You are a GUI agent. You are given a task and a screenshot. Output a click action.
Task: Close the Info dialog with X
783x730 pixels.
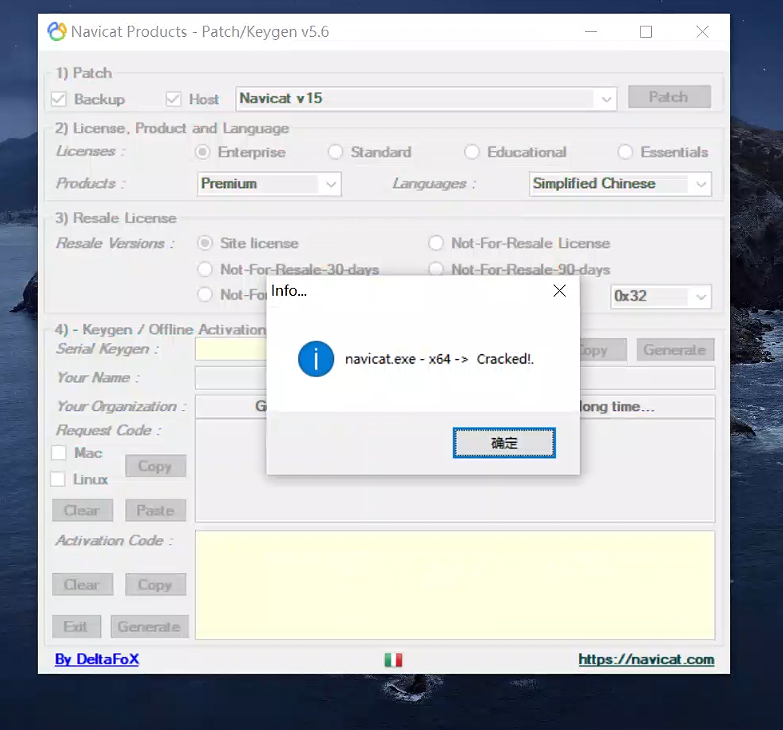559,291
